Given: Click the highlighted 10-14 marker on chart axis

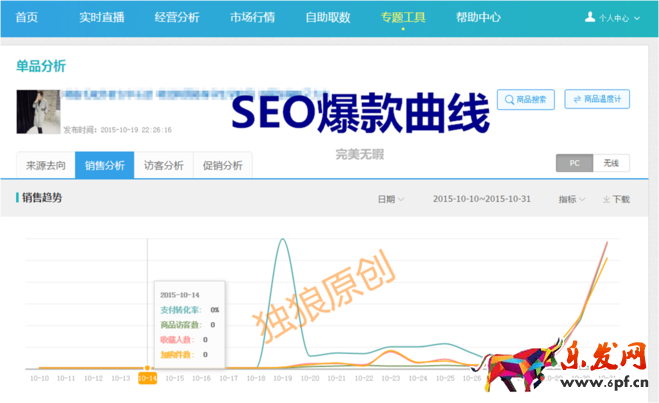Looking at the screenshot, I should click(x=147, y=378).
